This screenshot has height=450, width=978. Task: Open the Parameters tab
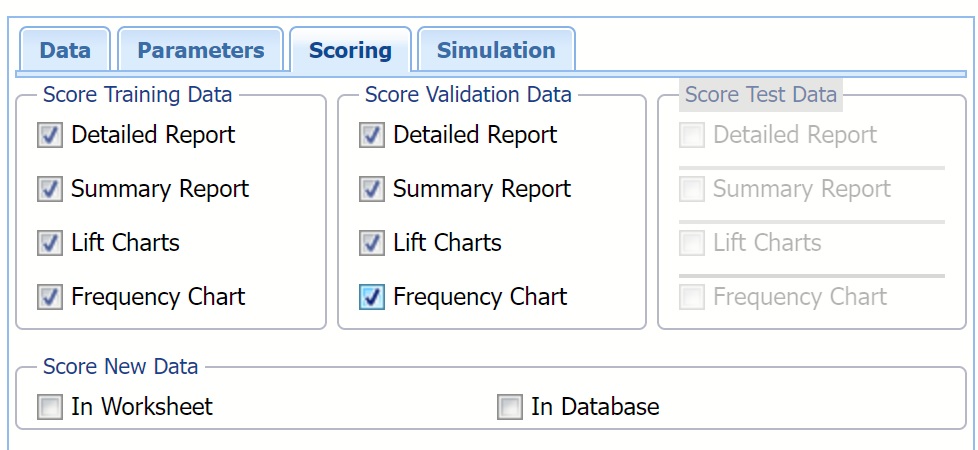[x=200, y=51]
